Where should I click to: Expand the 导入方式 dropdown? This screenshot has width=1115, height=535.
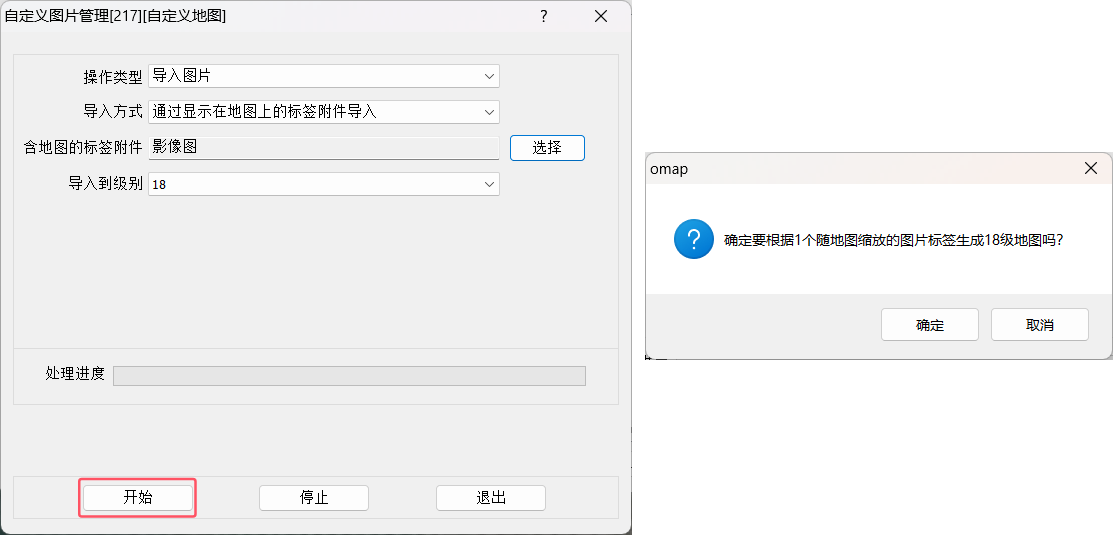324,112
